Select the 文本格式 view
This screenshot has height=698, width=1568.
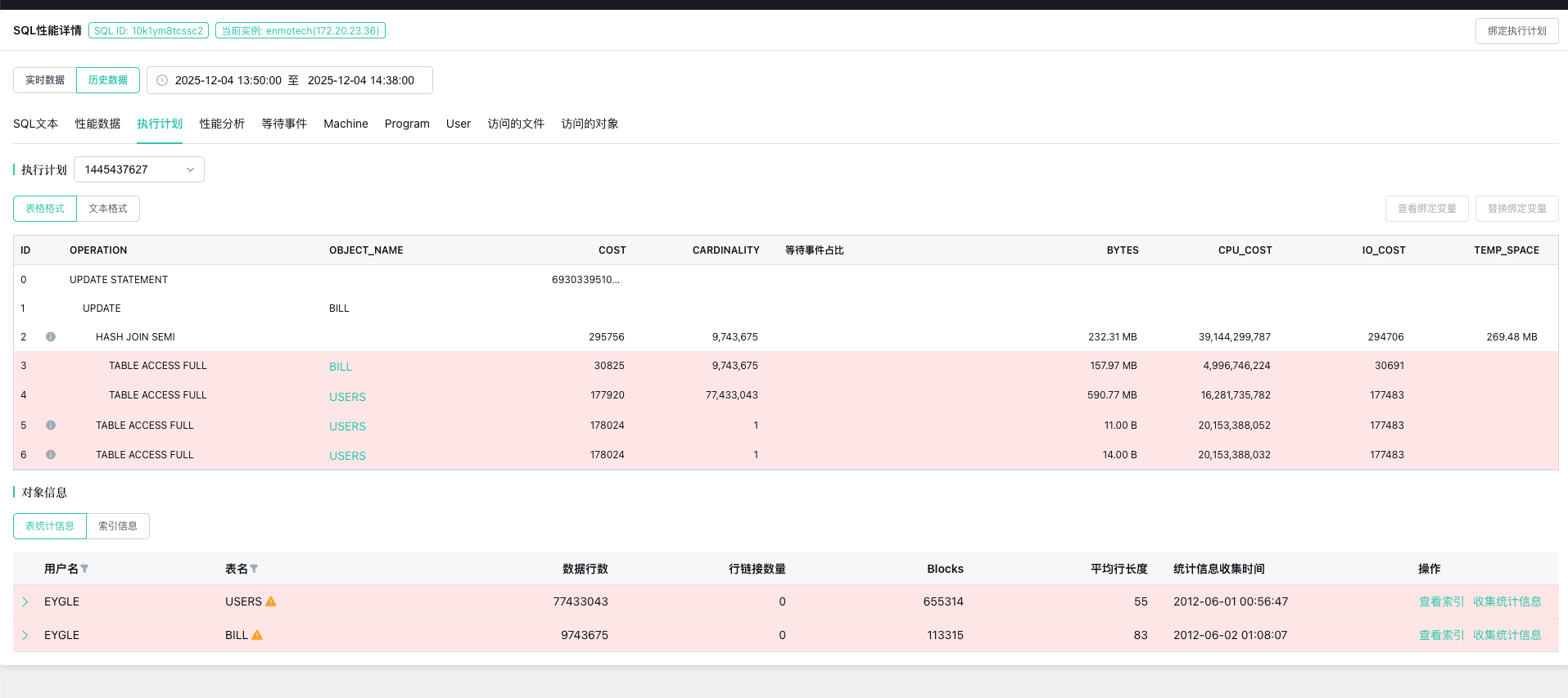108,209
